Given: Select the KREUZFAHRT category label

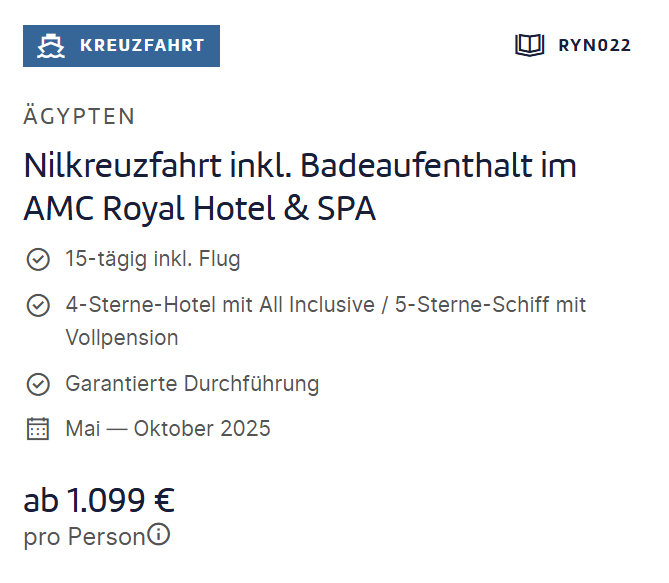Looking at the screenshot, I should pos(142,45).
